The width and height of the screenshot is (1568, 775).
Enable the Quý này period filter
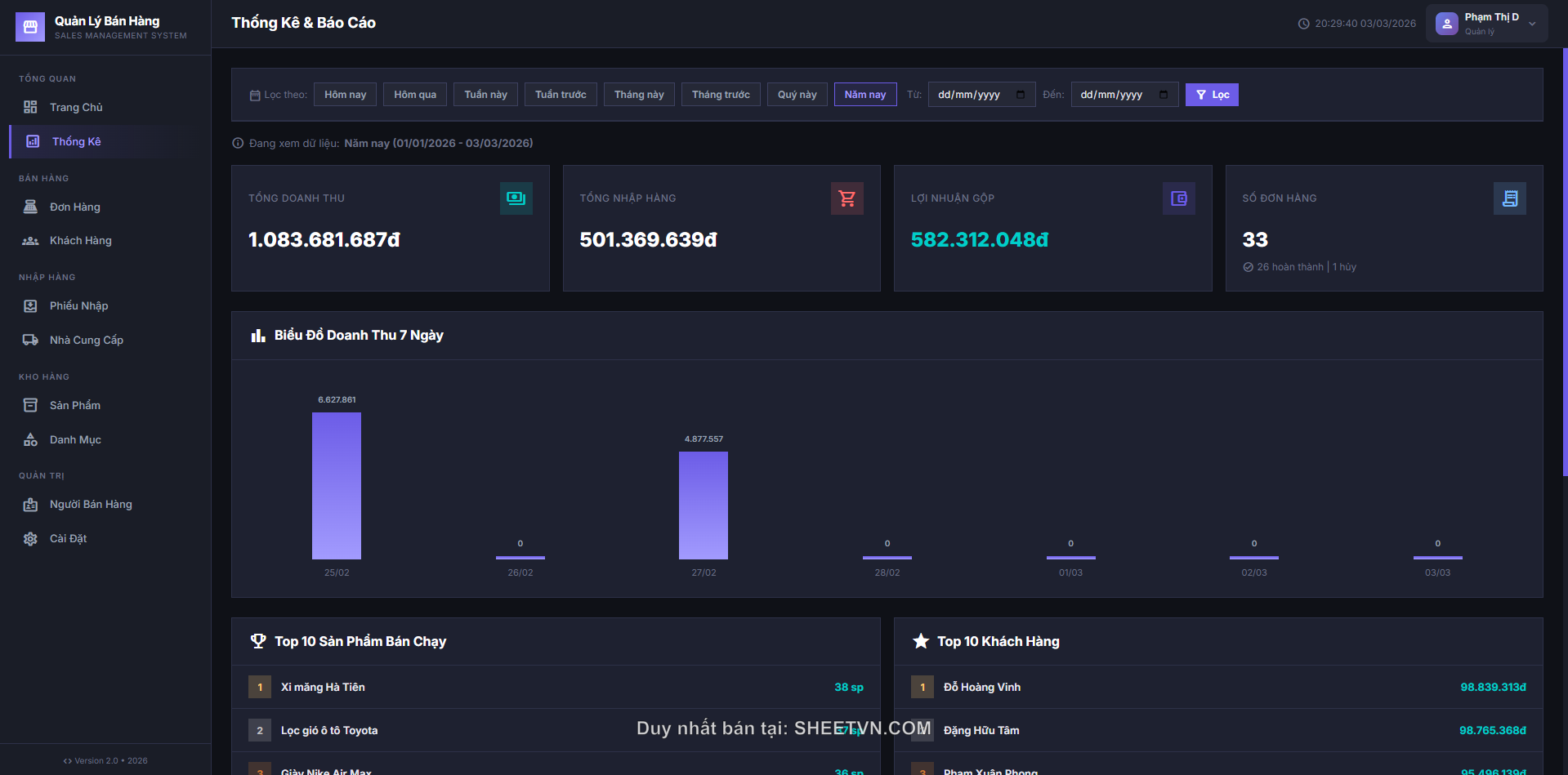[x=797, y=94]
